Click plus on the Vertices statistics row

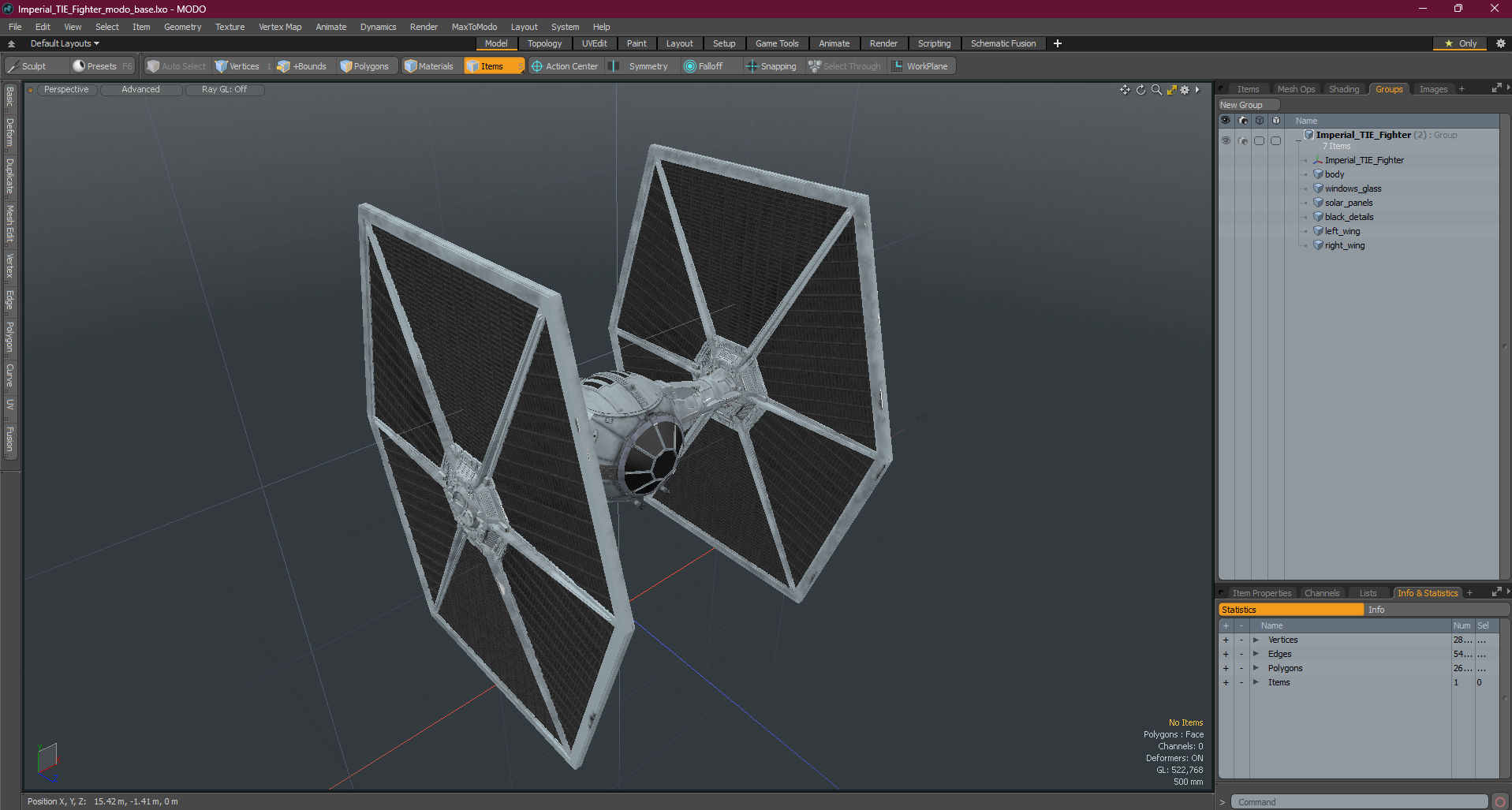[x=1226, y=640]
